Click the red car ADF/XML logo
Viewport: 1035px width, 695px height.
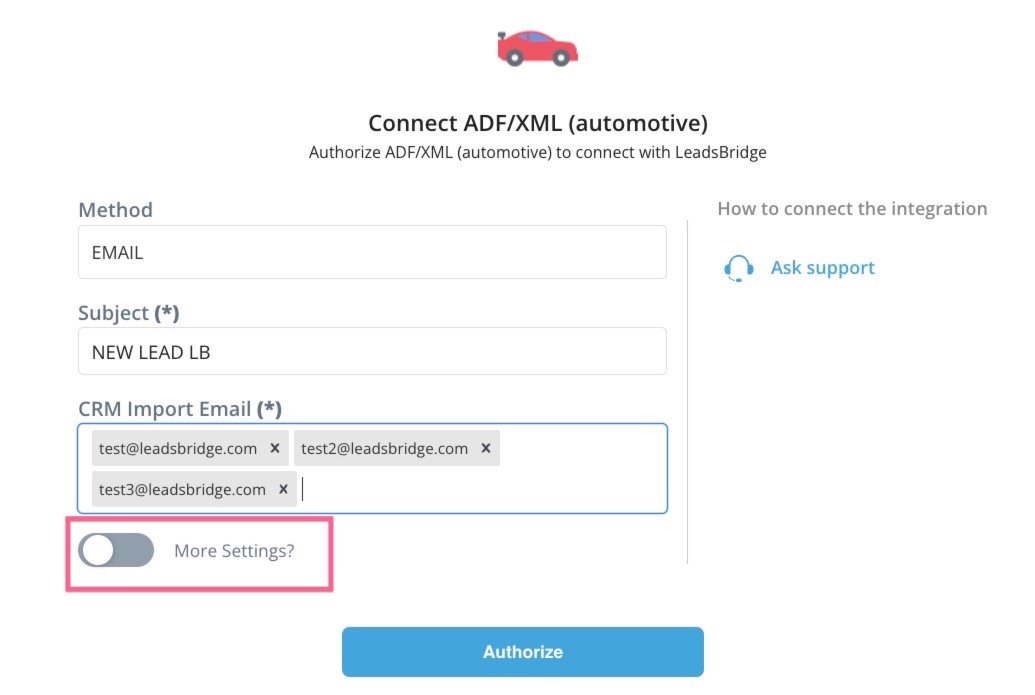tap(537, 48)
